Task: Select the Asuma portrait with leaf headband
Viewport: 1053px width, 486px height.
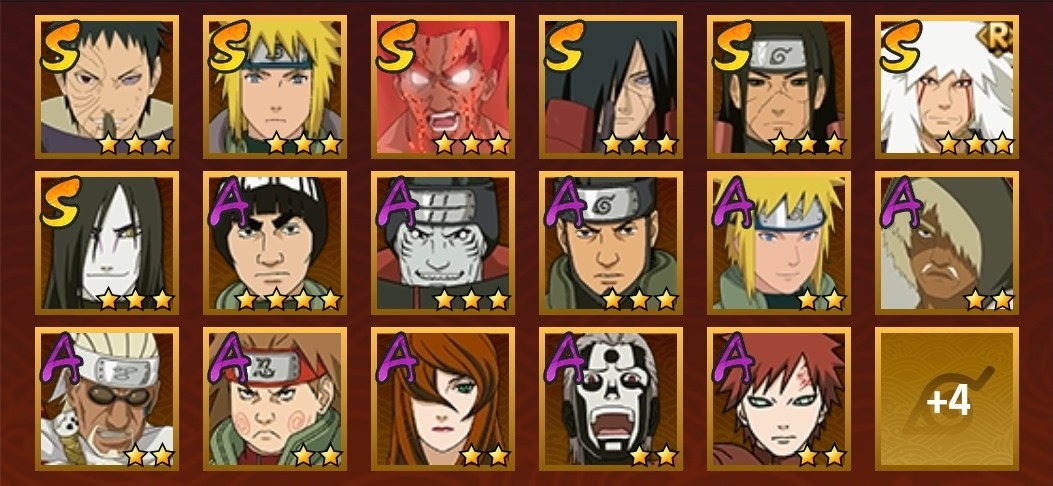Action: (610, 243)
